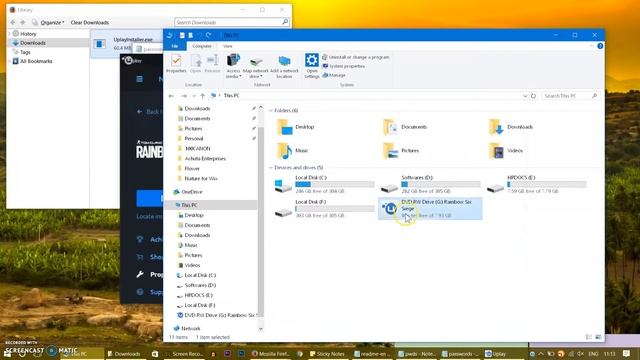Expand All Bookmarks in Library sidebar
Screen dimensions: 640x360
9,61
